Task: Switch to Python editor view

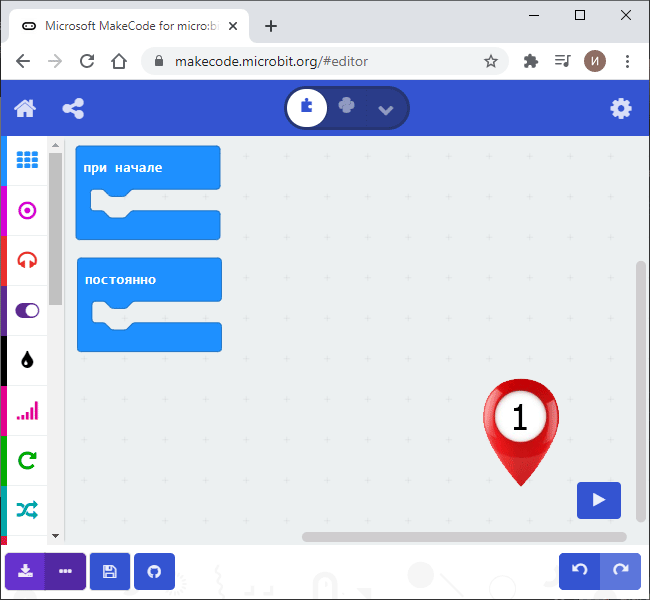Action: [x=347, y=106]
